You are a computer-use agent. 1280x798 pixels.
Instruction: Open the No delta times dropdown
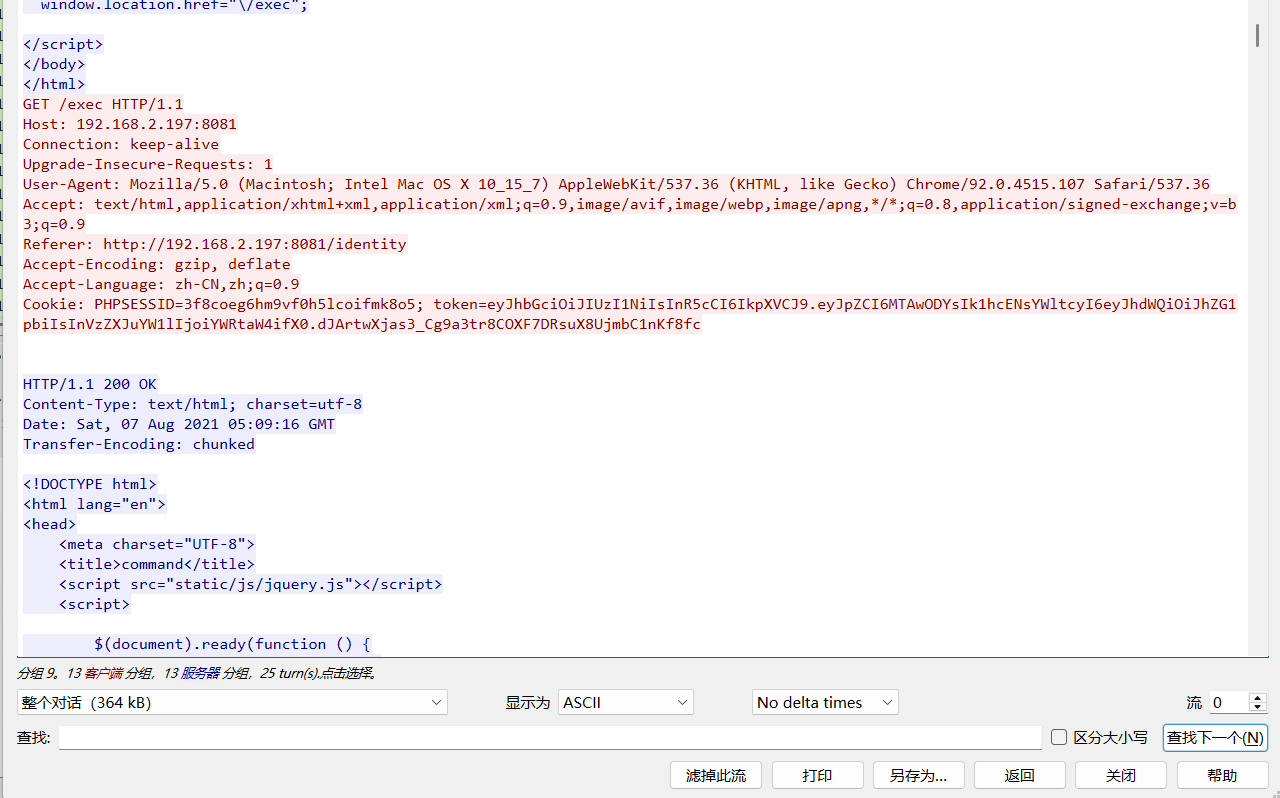tap(825, 703)
